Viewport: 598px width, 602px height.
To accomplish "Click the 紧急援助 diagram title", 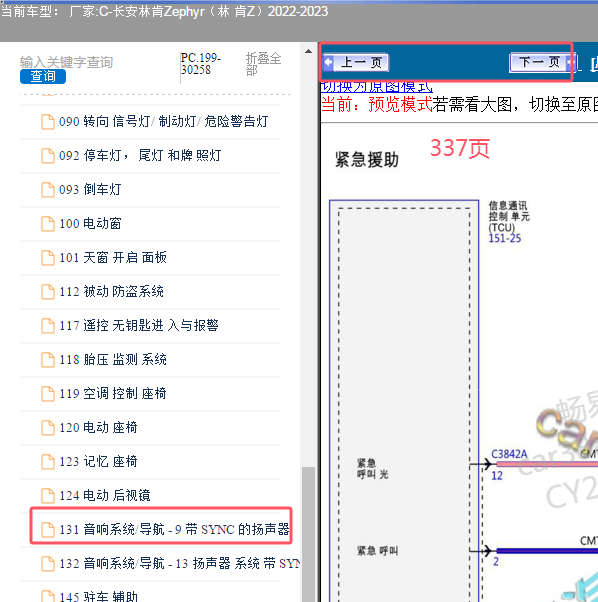I will [x=367, y=159].
